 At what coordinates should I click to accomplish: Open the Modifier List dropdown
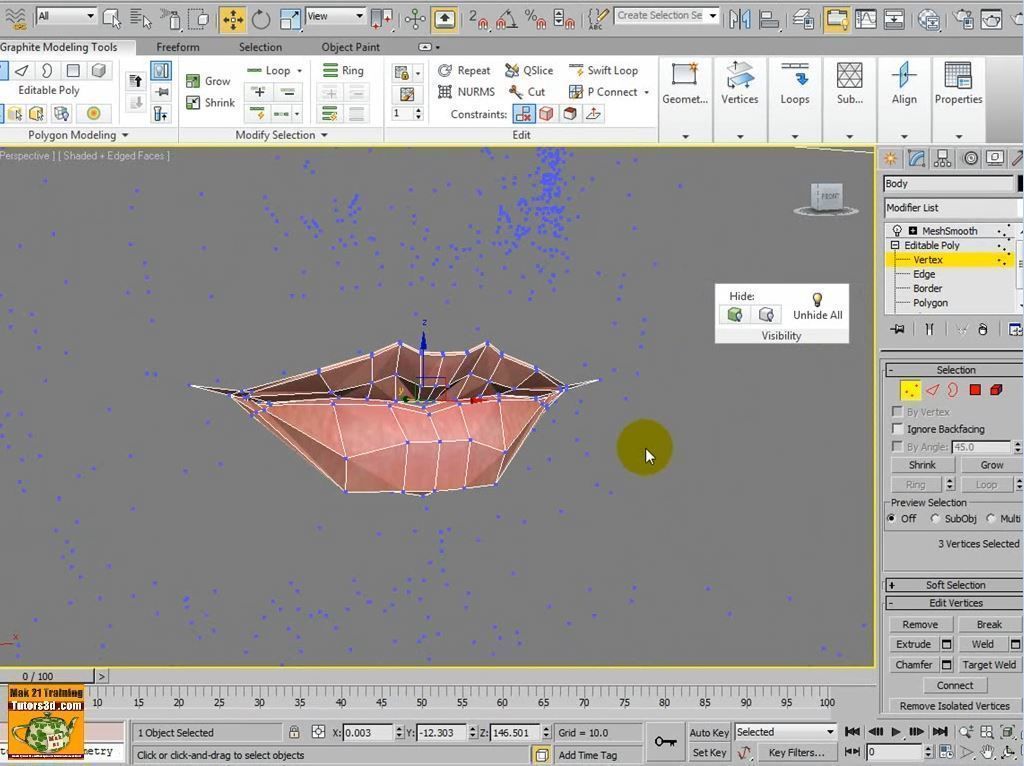pos(950,207)
